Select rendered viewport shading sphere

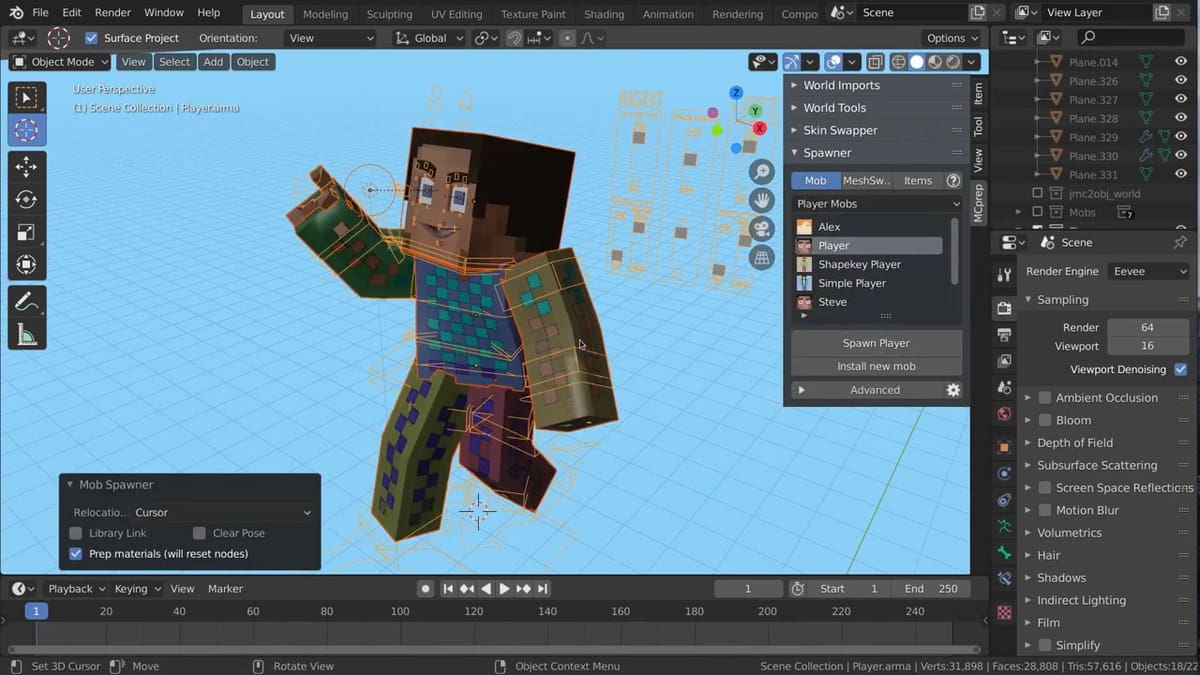pos(953,62)
